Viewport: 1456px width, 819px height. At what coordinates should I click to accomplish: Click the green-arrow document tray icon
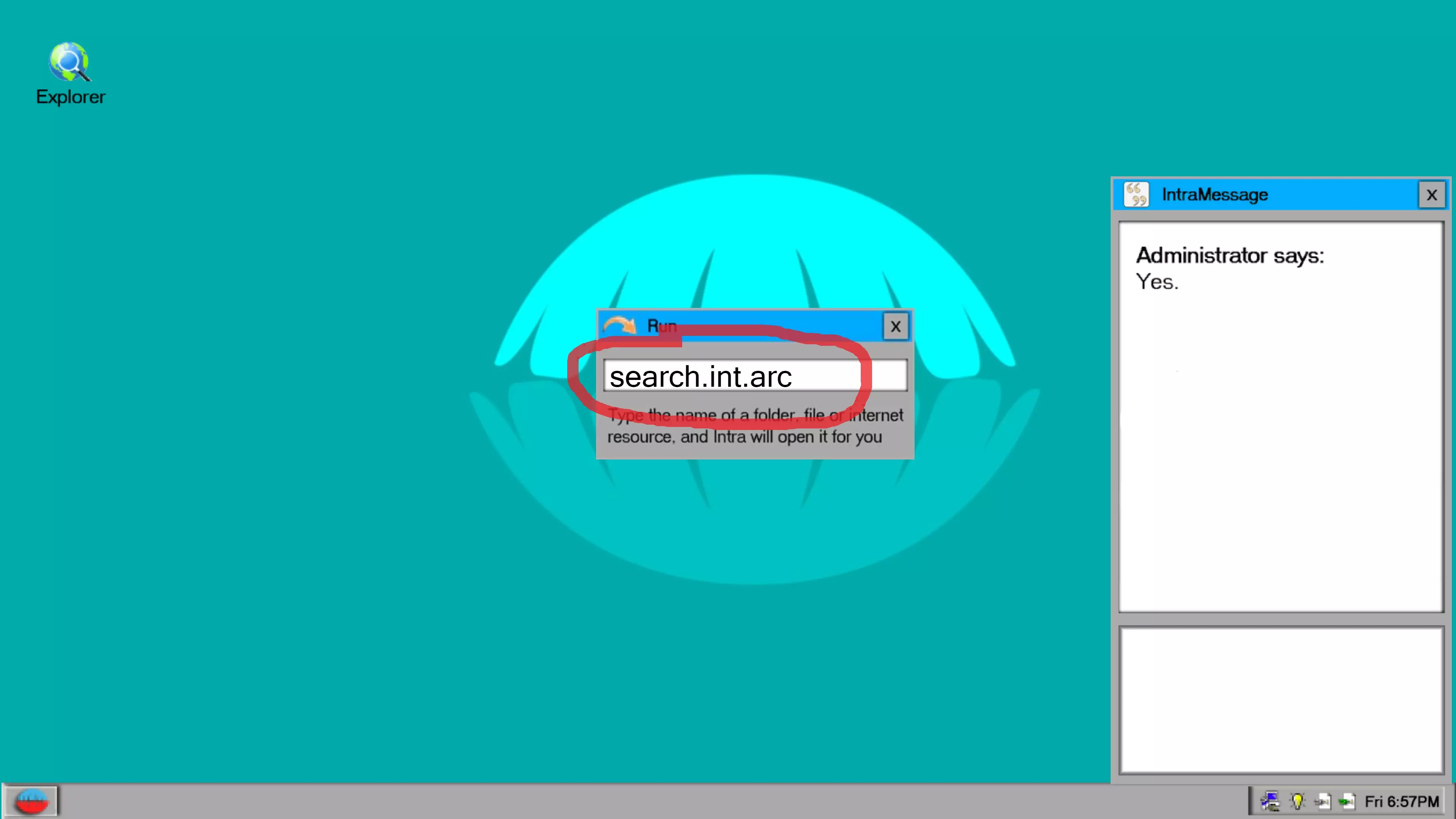click(1347, 801)
